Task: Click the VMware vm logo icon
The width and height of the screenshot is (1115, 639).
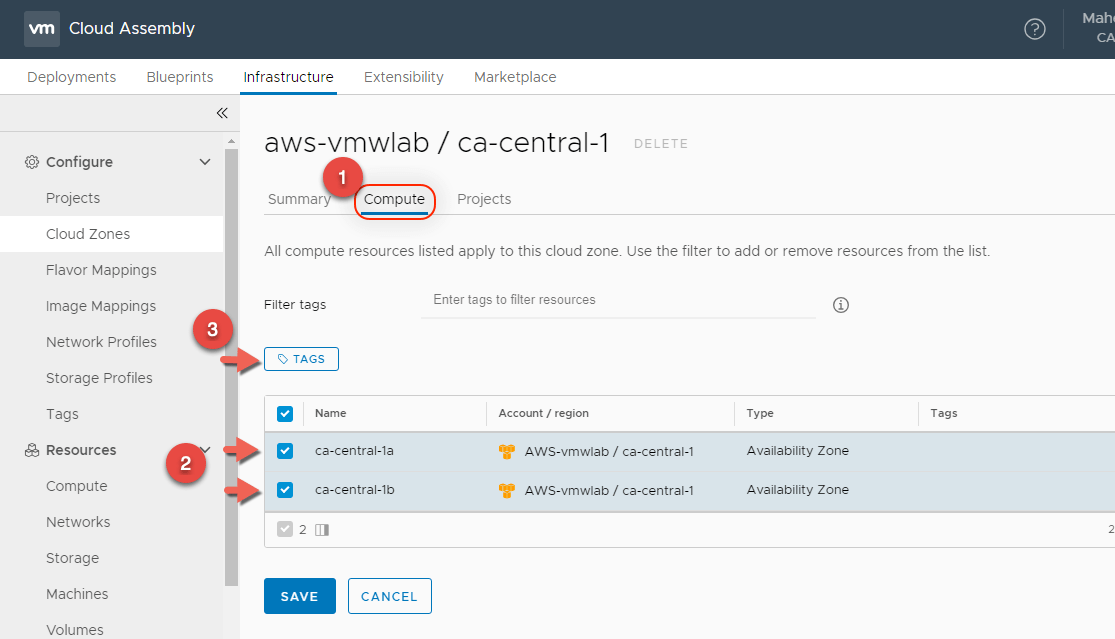Action: click(41, 29)
